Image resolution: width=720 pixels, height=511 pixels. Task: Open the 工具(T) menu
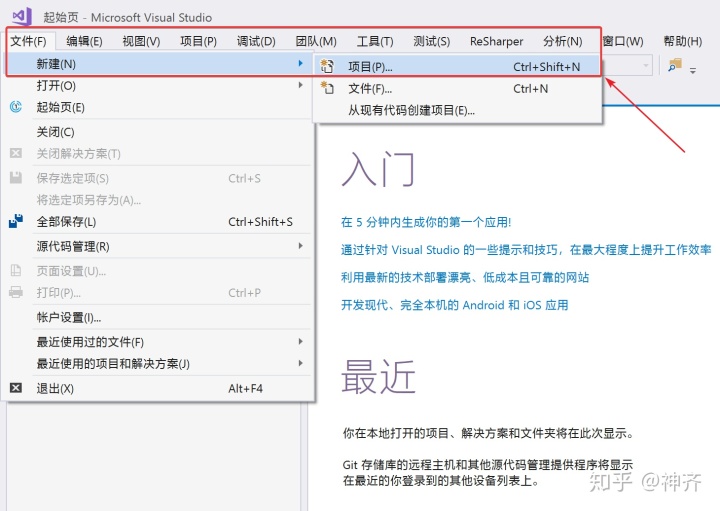tap(375, 41)
